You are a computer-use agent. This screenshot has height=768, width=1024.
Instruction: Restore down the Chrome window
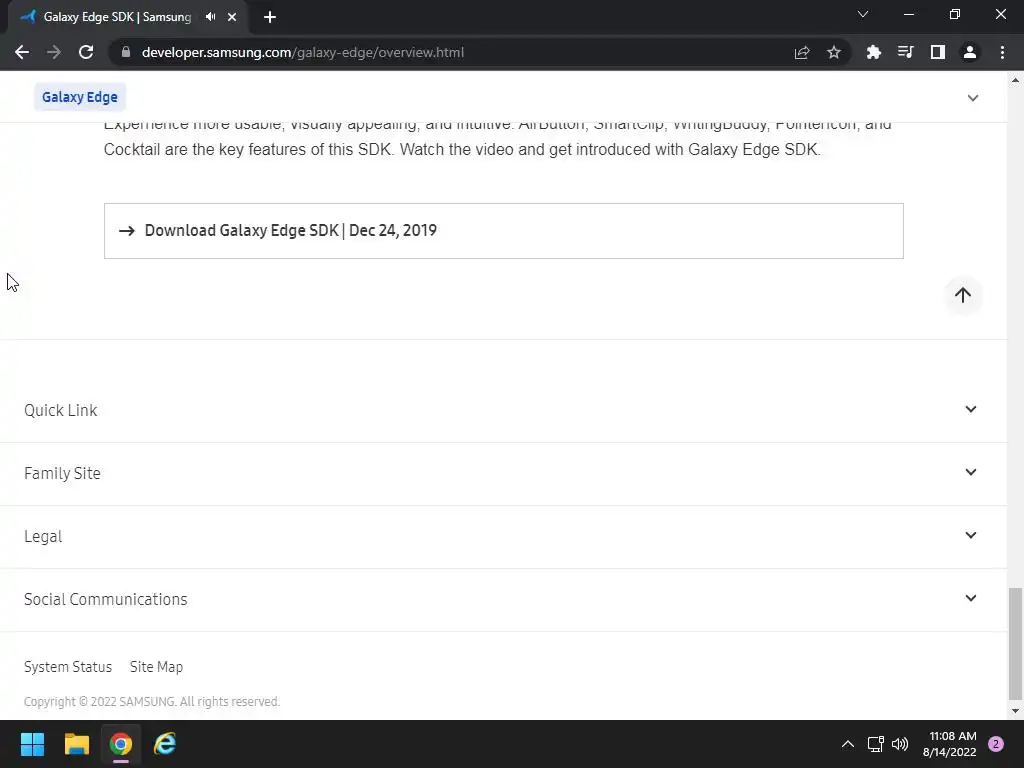pyautogui.click(x=955, y=14)
